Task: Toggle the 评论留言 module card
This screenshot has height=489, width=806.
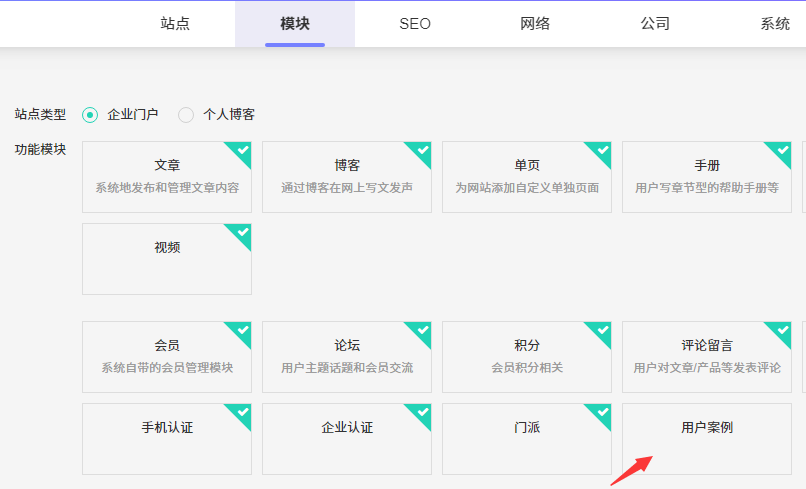Action: coord(707,357)
